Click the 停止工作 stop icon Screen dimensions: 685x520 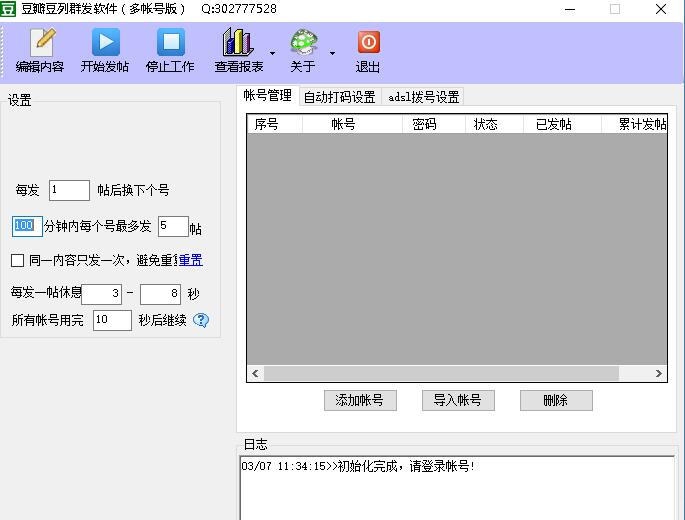tap(170, 43)
